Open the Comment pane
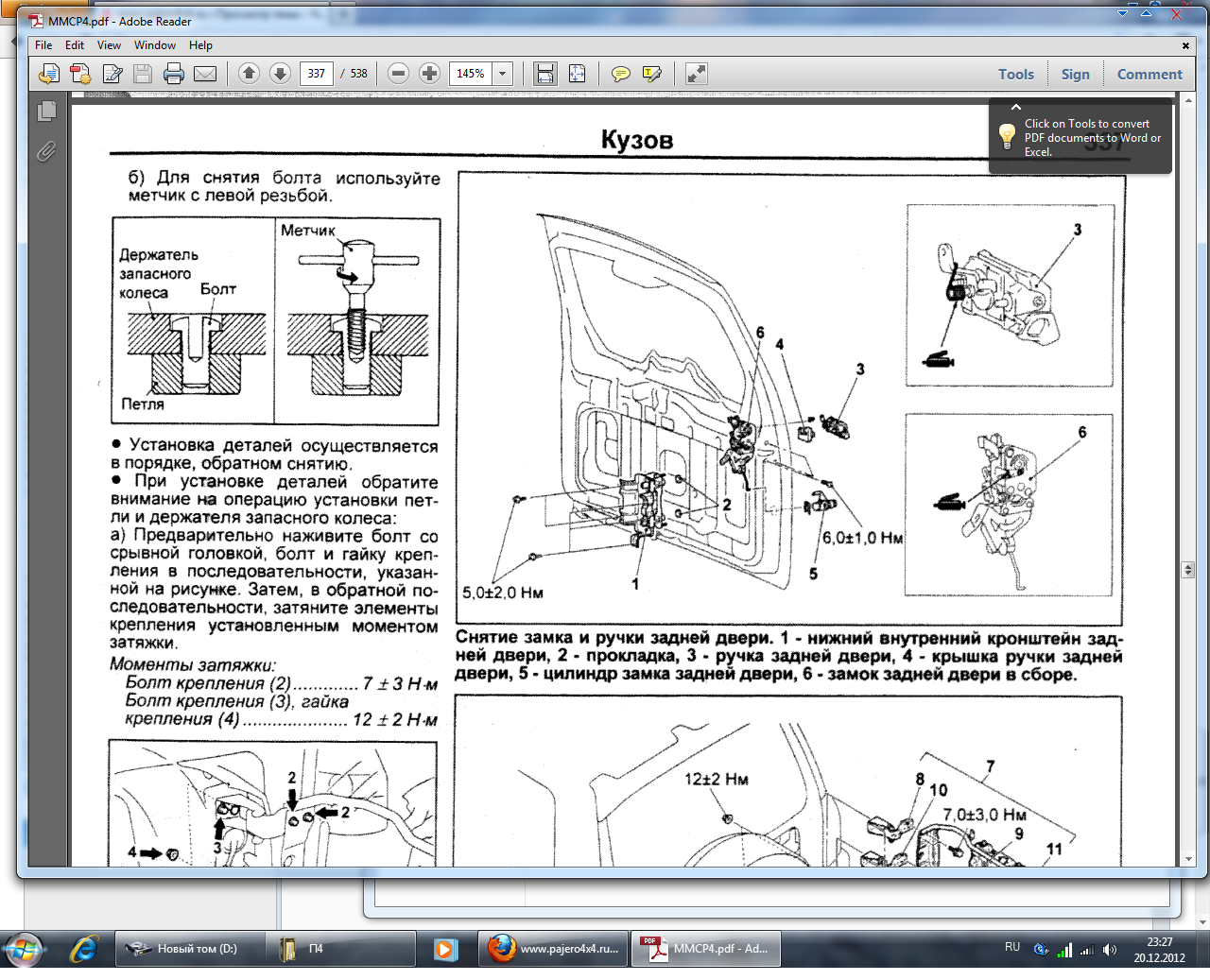This screenshot has width=1210, height=980. 1149,75
